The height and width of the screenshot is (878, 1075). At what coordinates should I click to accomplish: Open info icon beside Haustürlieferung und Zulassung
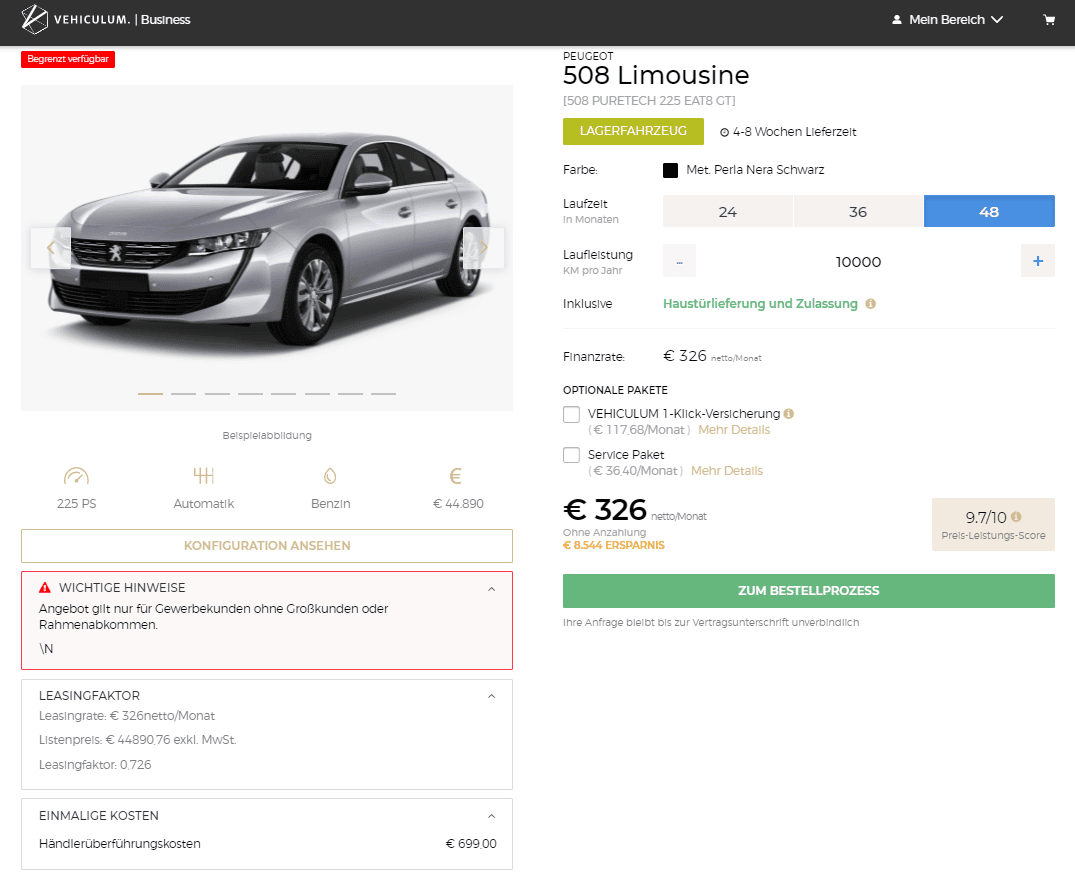pyautogui.click(x=871, y=304)
